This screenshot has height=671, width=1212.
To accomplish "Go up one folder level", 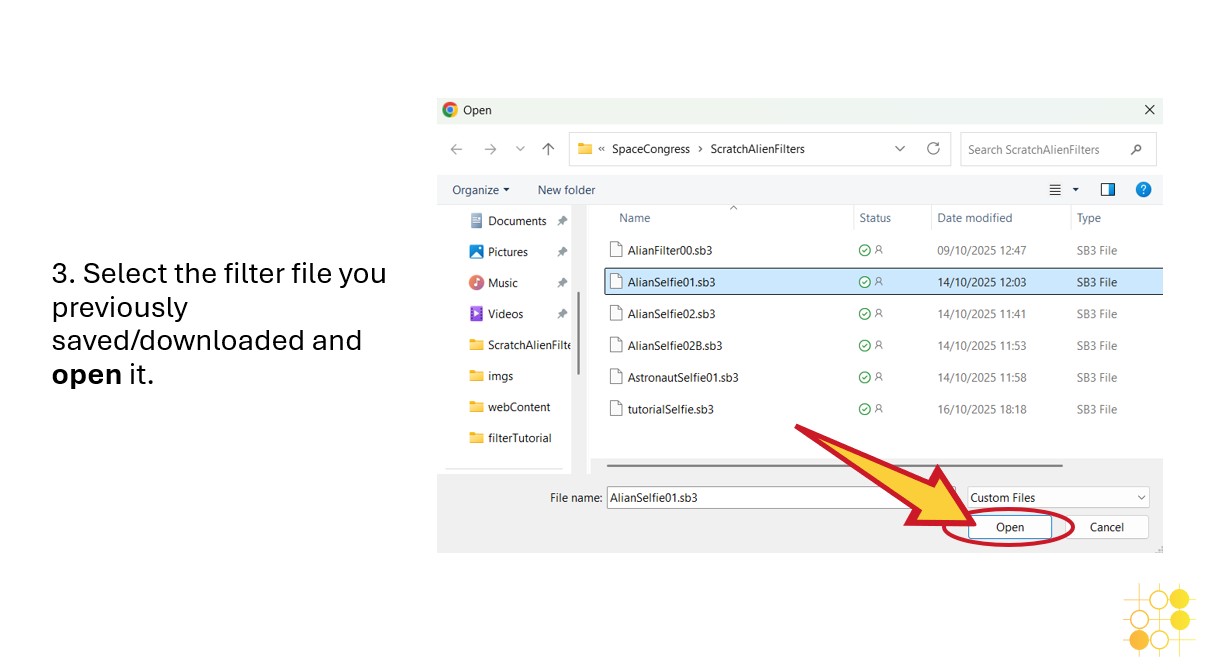I will click(548, 149).
